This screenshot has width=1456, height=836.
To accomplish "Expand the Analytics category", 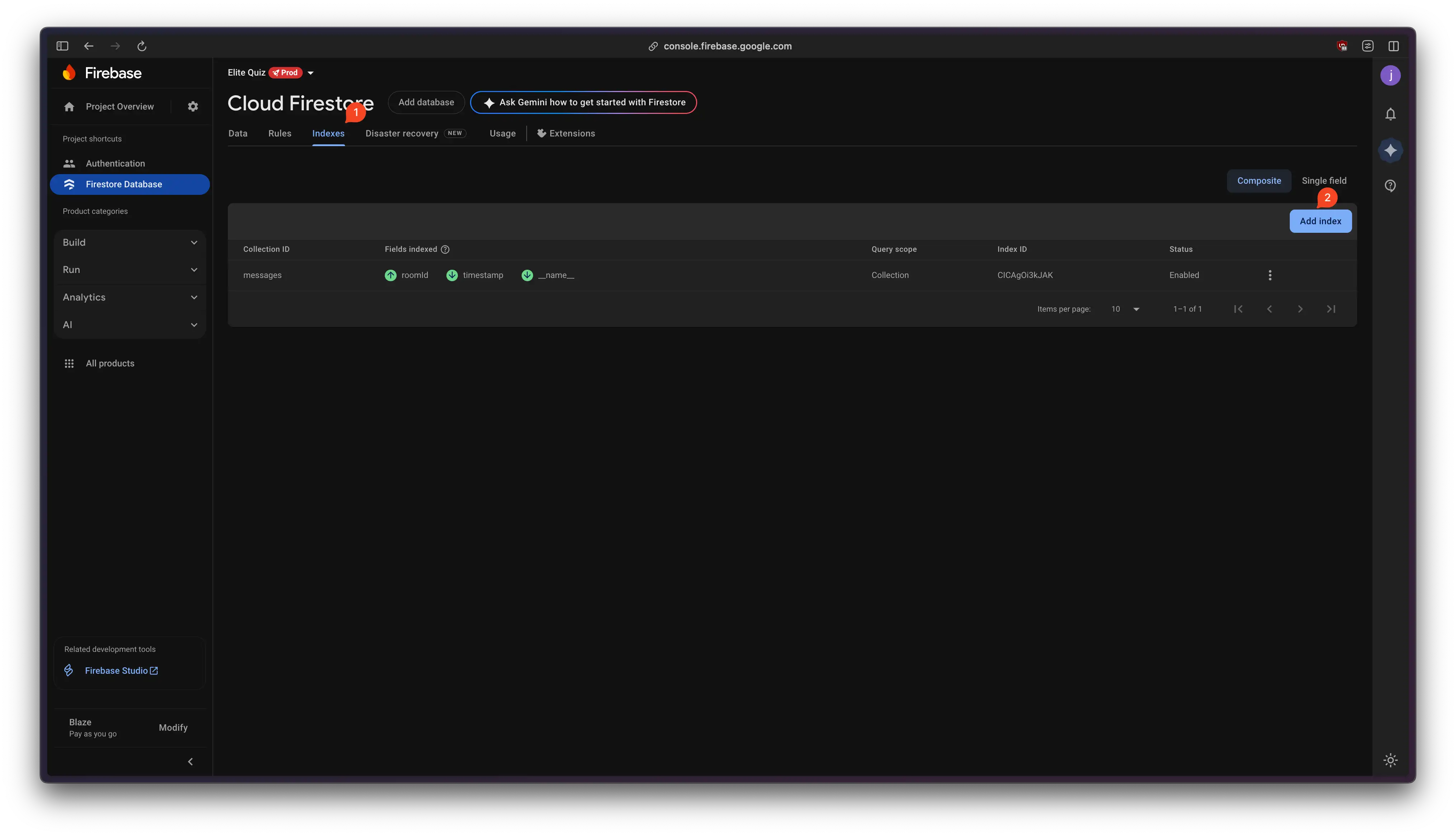I will pos(130,297).
